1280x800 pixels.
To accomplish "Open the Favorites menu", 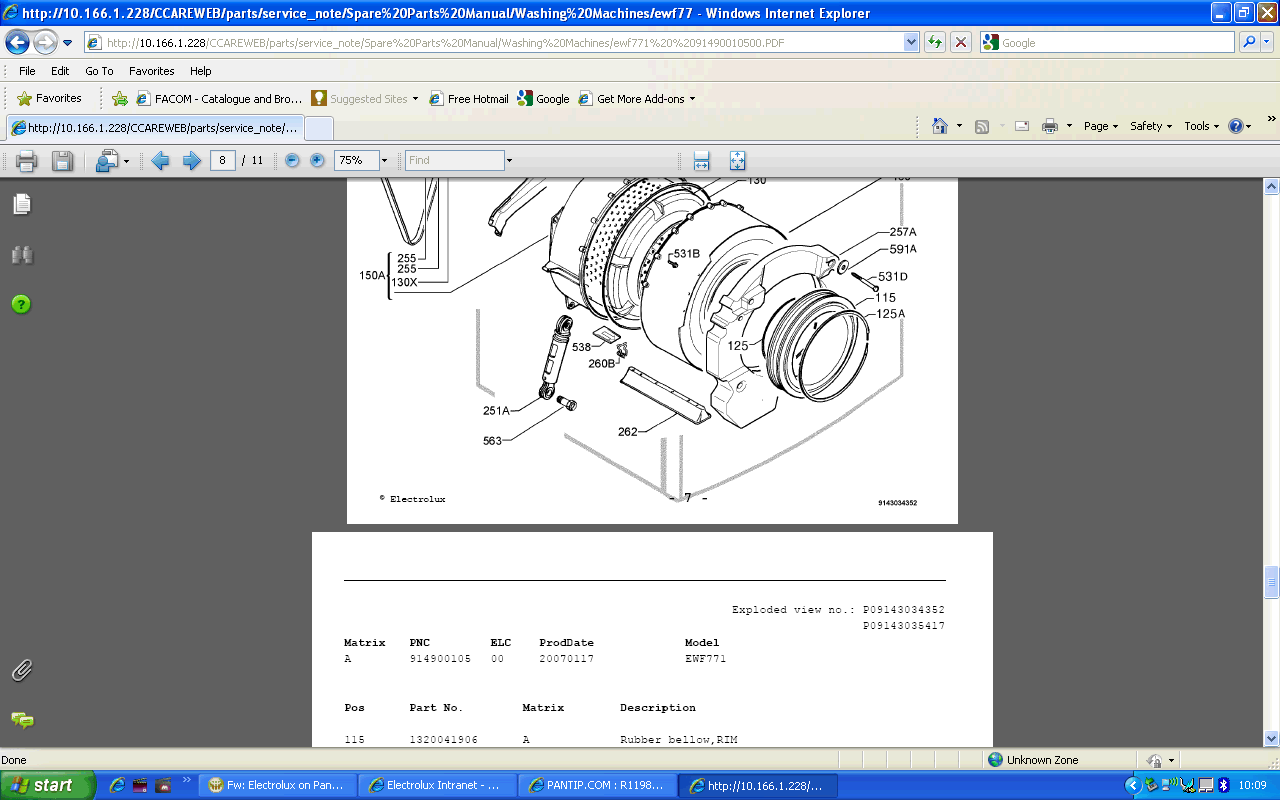I will pos(151,71).
